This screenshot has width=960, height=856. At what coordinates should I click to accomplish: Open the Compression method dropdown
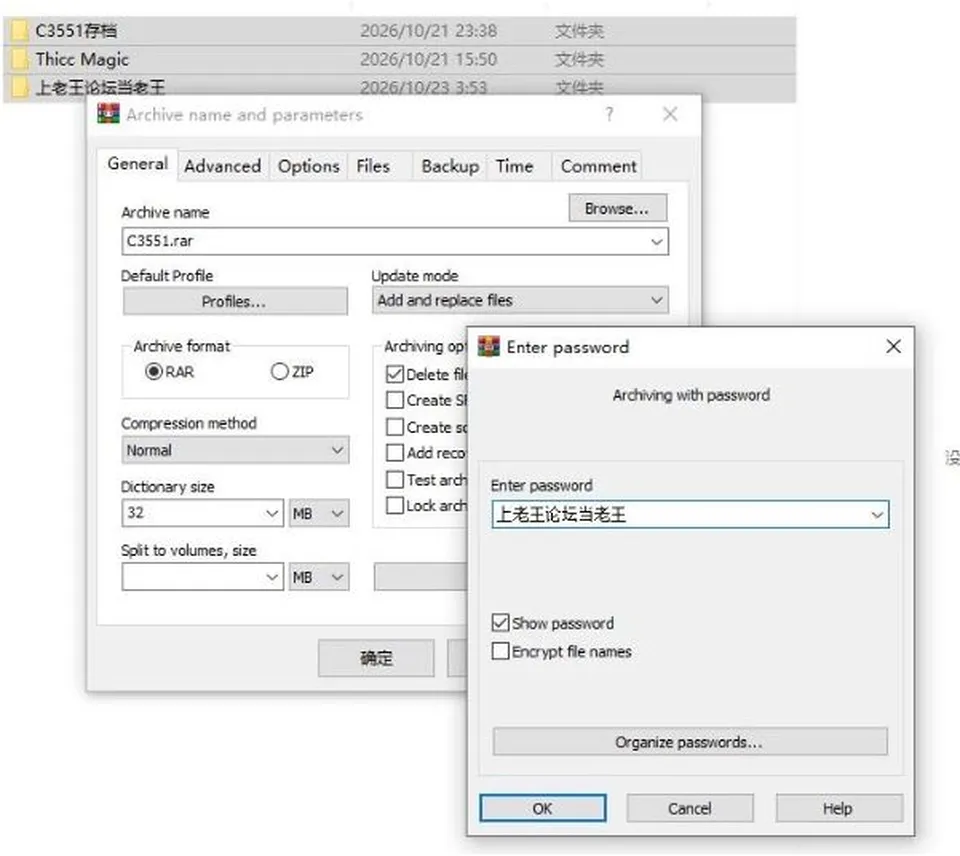235,451
